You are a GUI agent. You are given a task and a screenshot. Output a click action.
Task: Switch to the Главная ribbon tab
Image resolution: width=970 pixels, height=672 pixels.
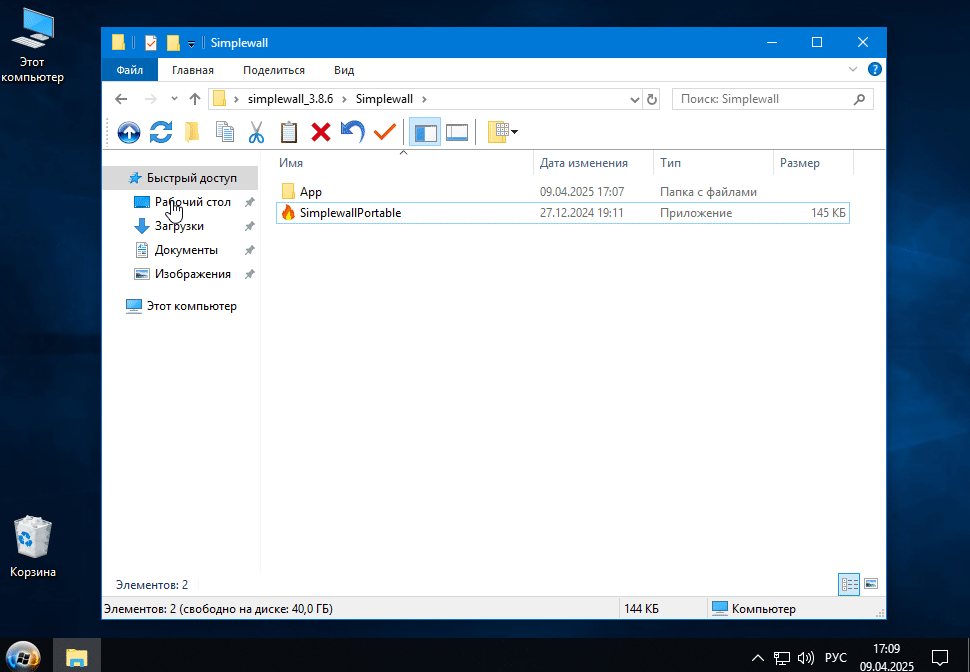(193, 70)
